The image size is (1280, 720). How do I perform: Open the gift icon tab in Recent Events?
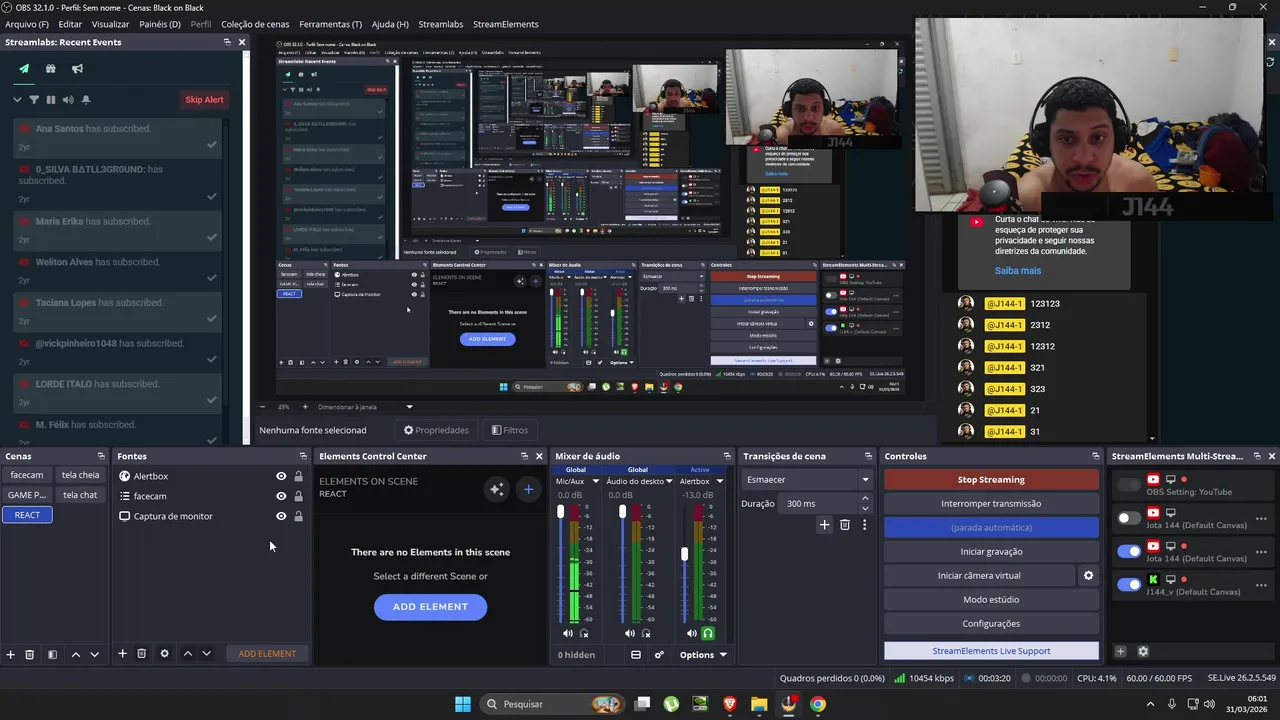pos(50,69)
